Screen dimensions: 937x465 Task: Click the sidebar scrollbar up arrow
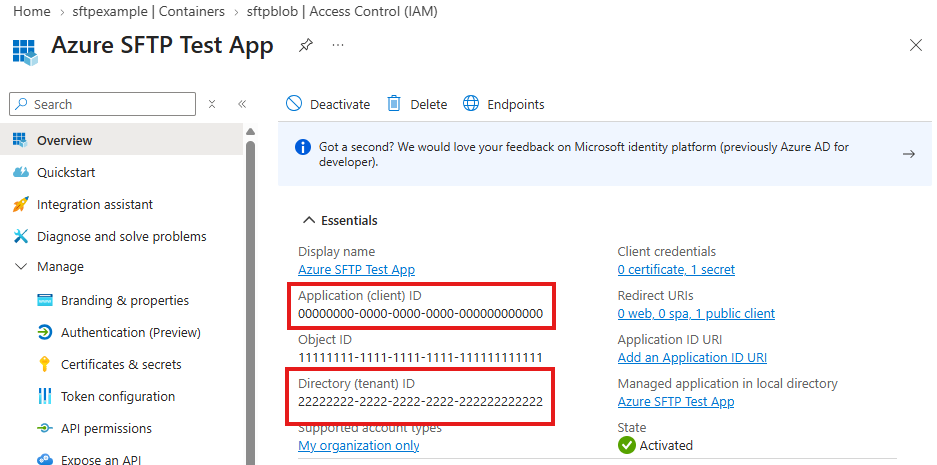(x=250, y=131)
